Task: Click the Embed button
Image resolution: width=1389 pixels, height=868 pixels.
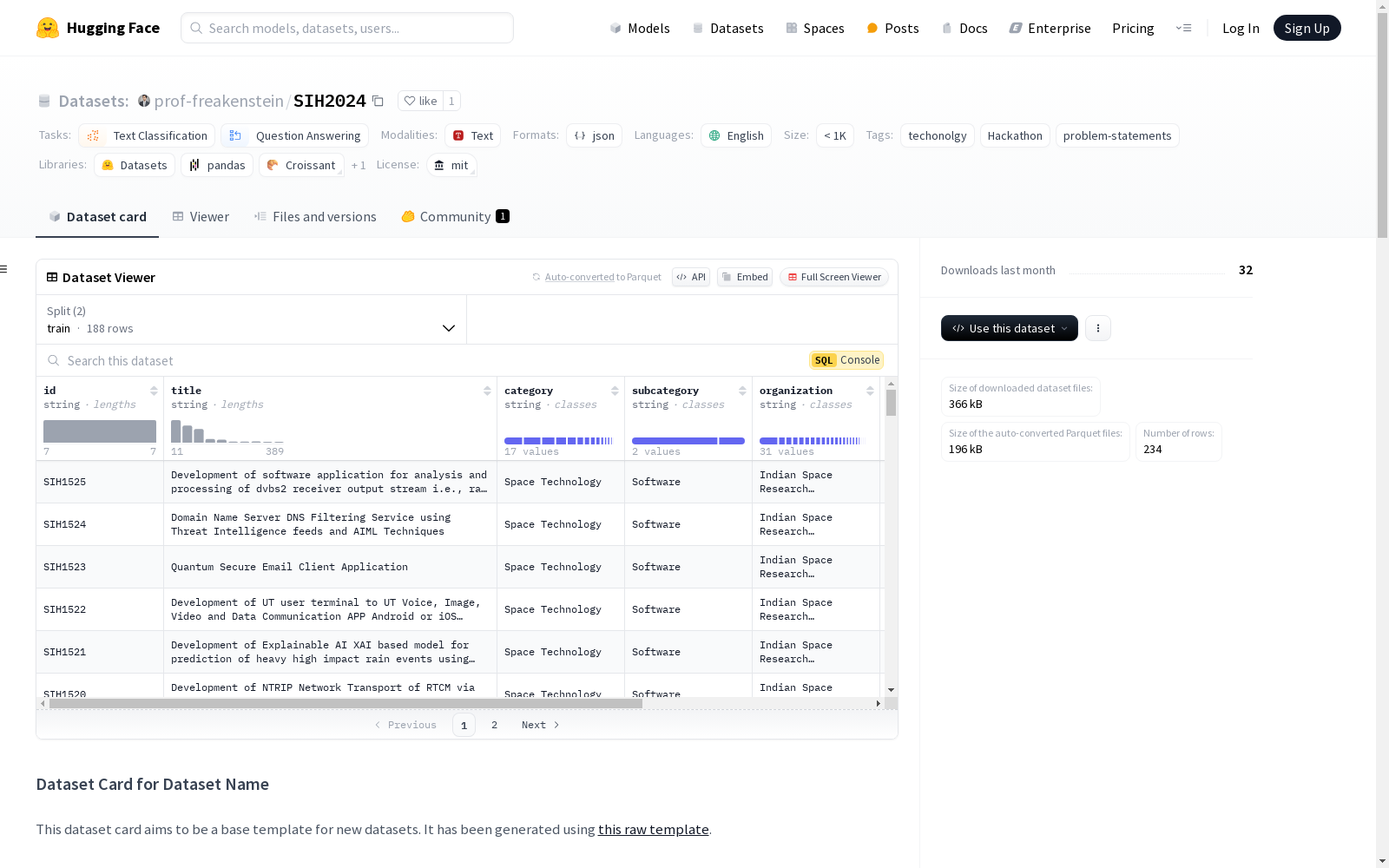Action: [745, 277]
